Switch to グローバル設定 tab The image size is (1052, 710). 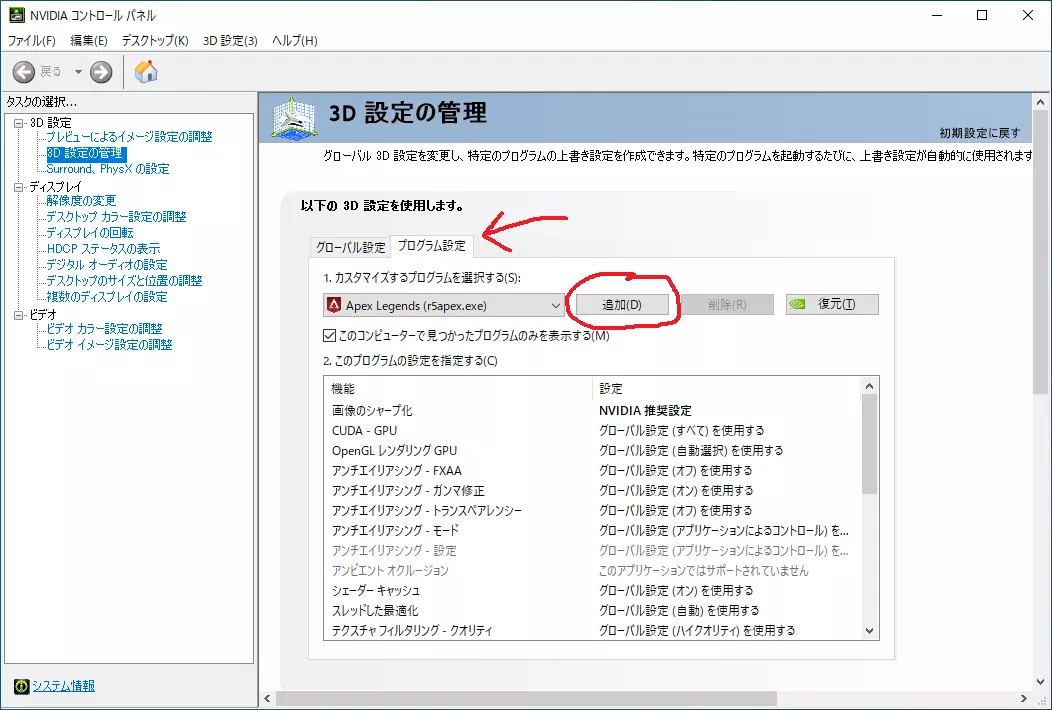[x=350, y=247]
